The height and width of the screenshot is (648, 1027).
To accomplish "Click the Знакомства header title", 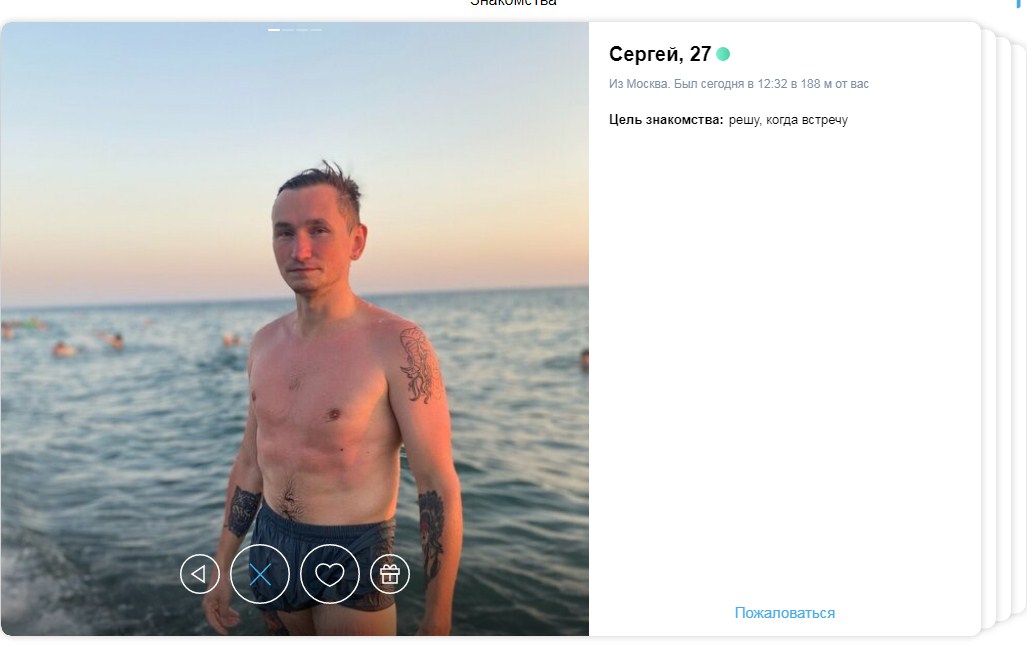I will click(514, 3).
